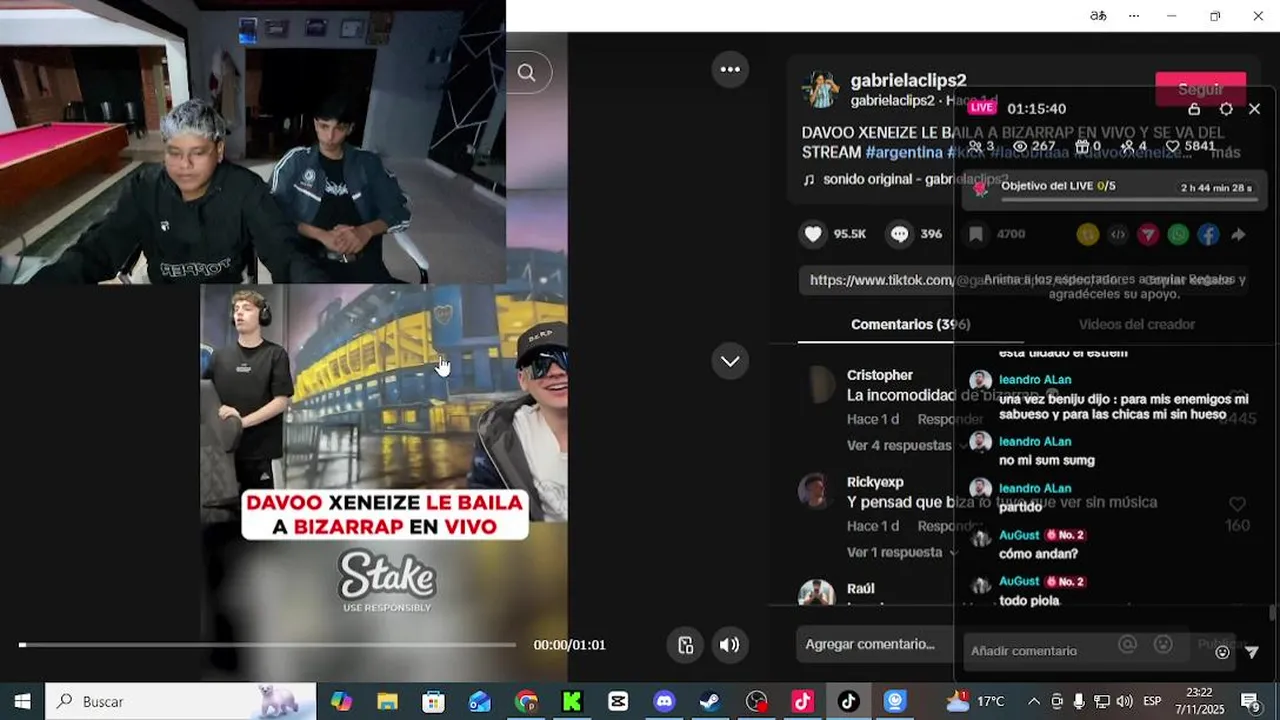1280x720 pixels.
Task: Like the video (95.5K heart)
Action: [813, 234]
